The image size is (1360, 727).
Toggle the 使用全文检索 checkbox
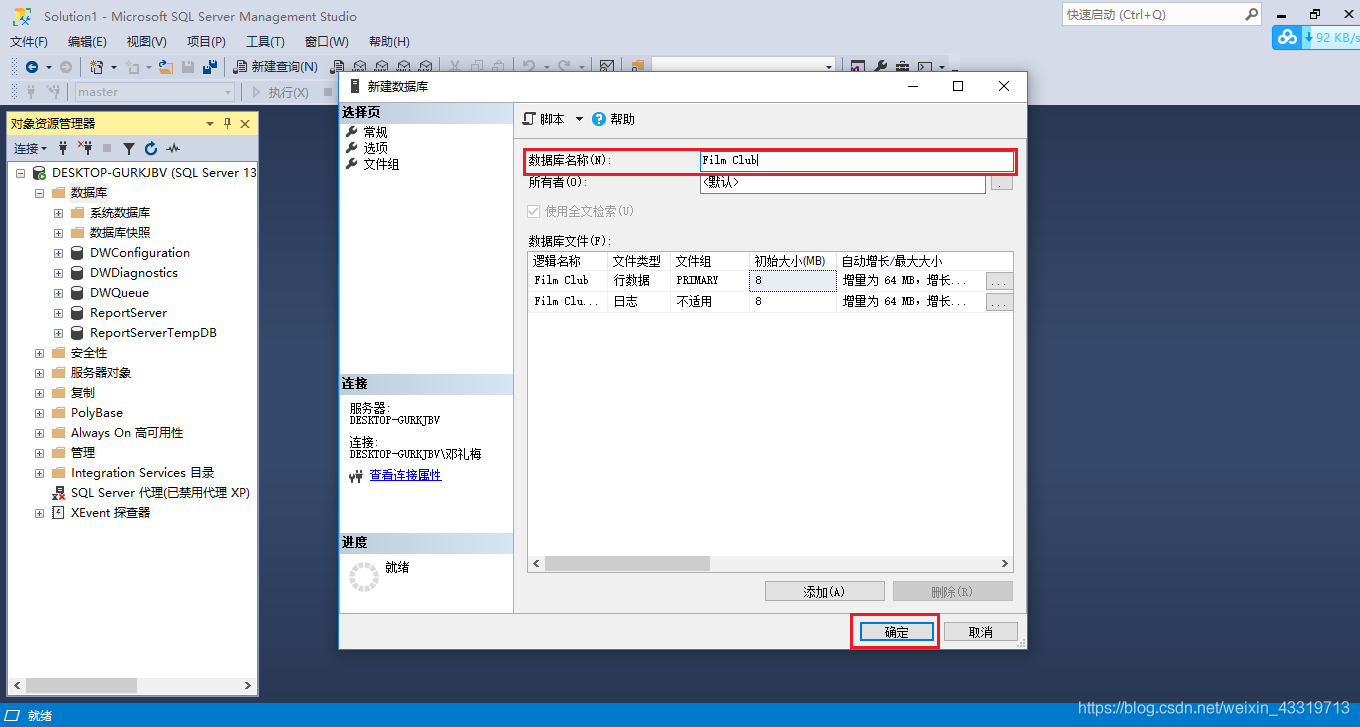pos(534,211)
